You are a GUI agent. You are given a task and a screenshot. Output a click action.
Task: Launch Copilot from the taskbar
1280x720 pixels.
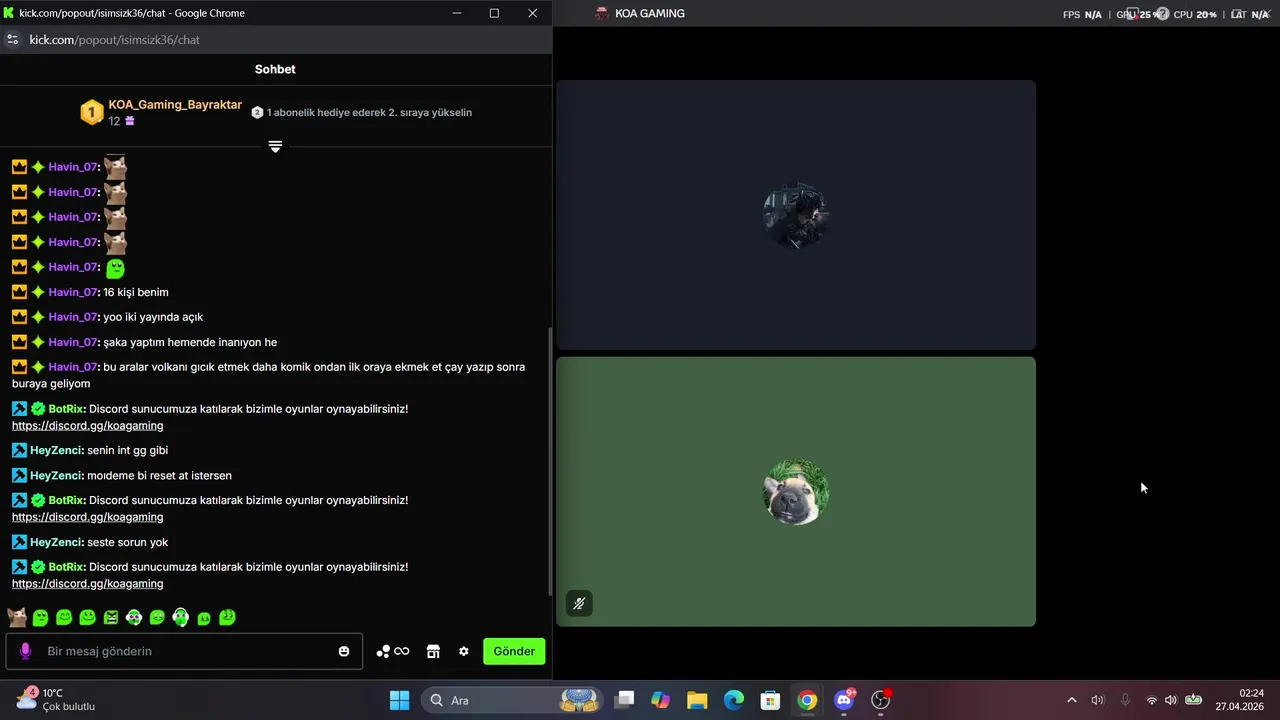[660, 700]
